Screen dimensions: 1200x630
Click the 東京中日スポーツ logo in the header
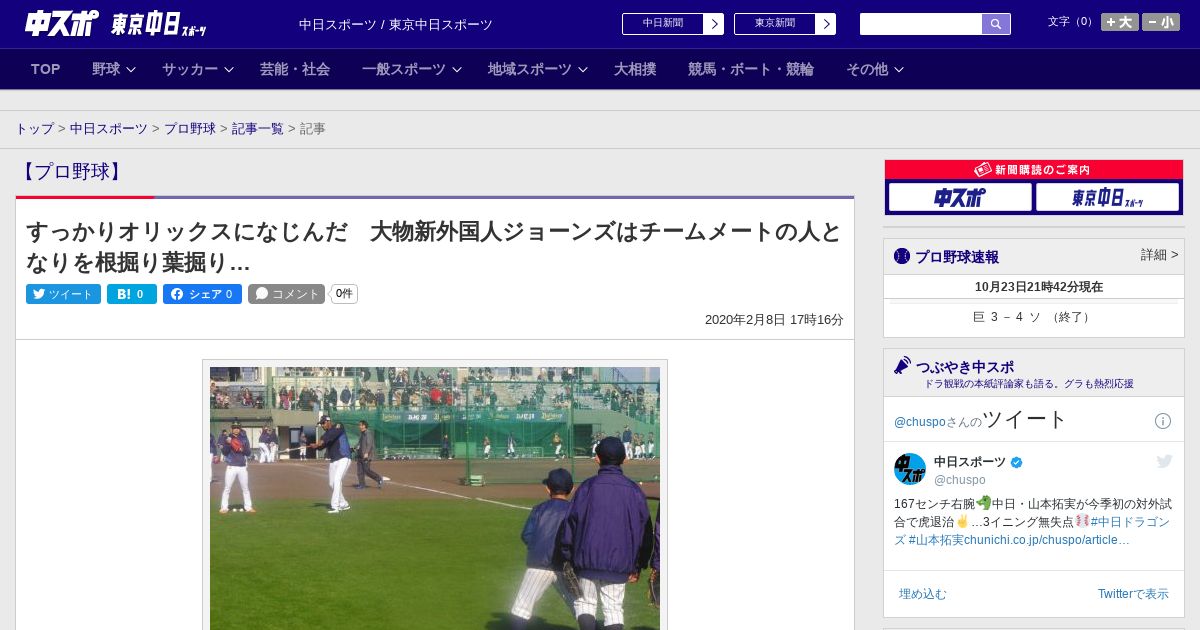click(159, 24)
